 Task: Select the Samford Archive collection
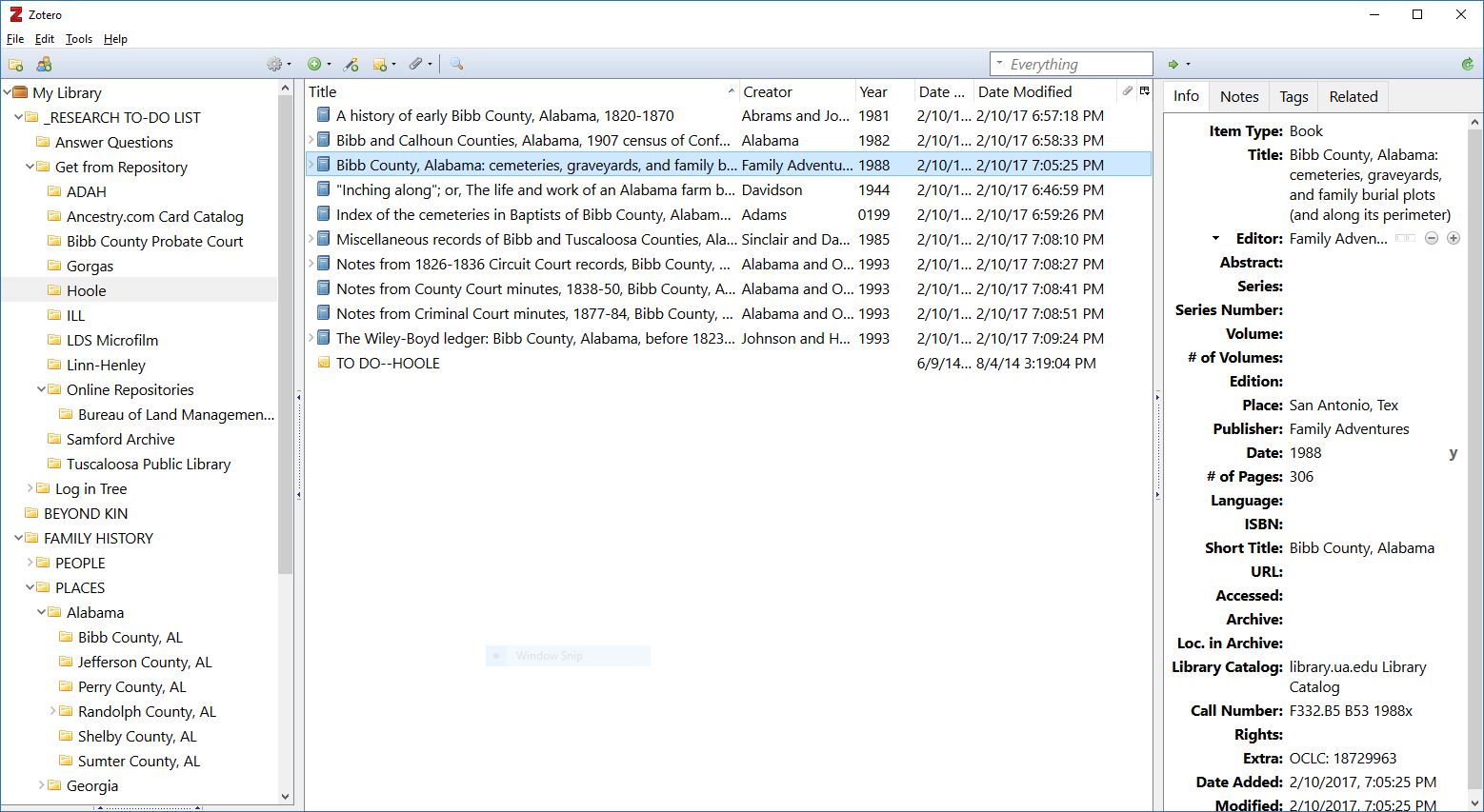click(121, 439)
